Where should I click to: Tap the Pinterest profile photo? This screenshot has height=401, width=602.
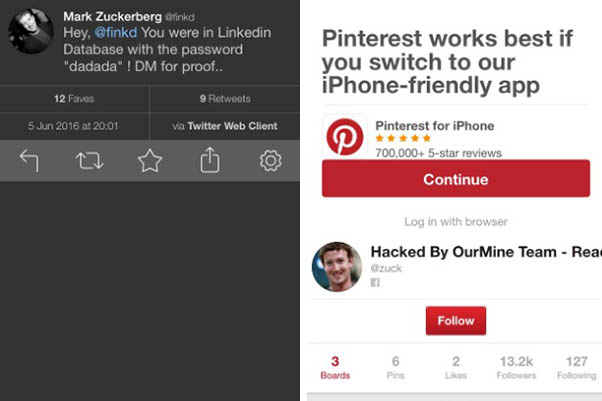click(337, 266)
